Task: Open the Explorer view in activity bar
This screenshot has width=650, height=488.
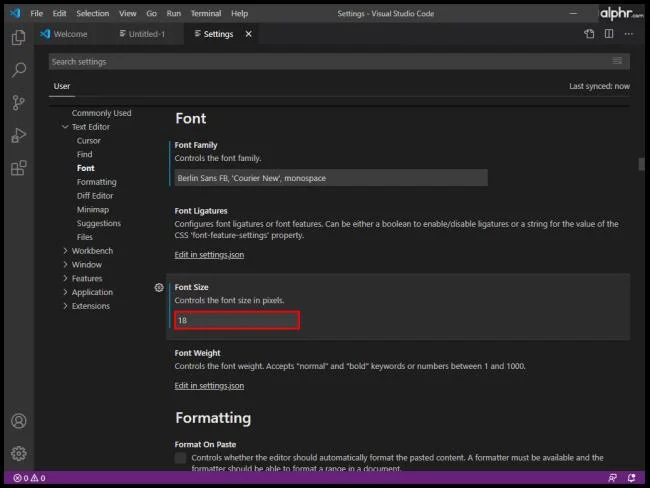Action: point(18,38)
